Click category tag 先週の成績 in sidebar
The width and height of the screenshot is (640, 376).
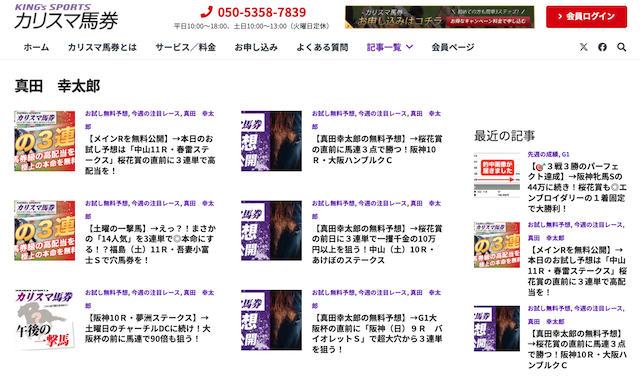[x=543, y=154]
